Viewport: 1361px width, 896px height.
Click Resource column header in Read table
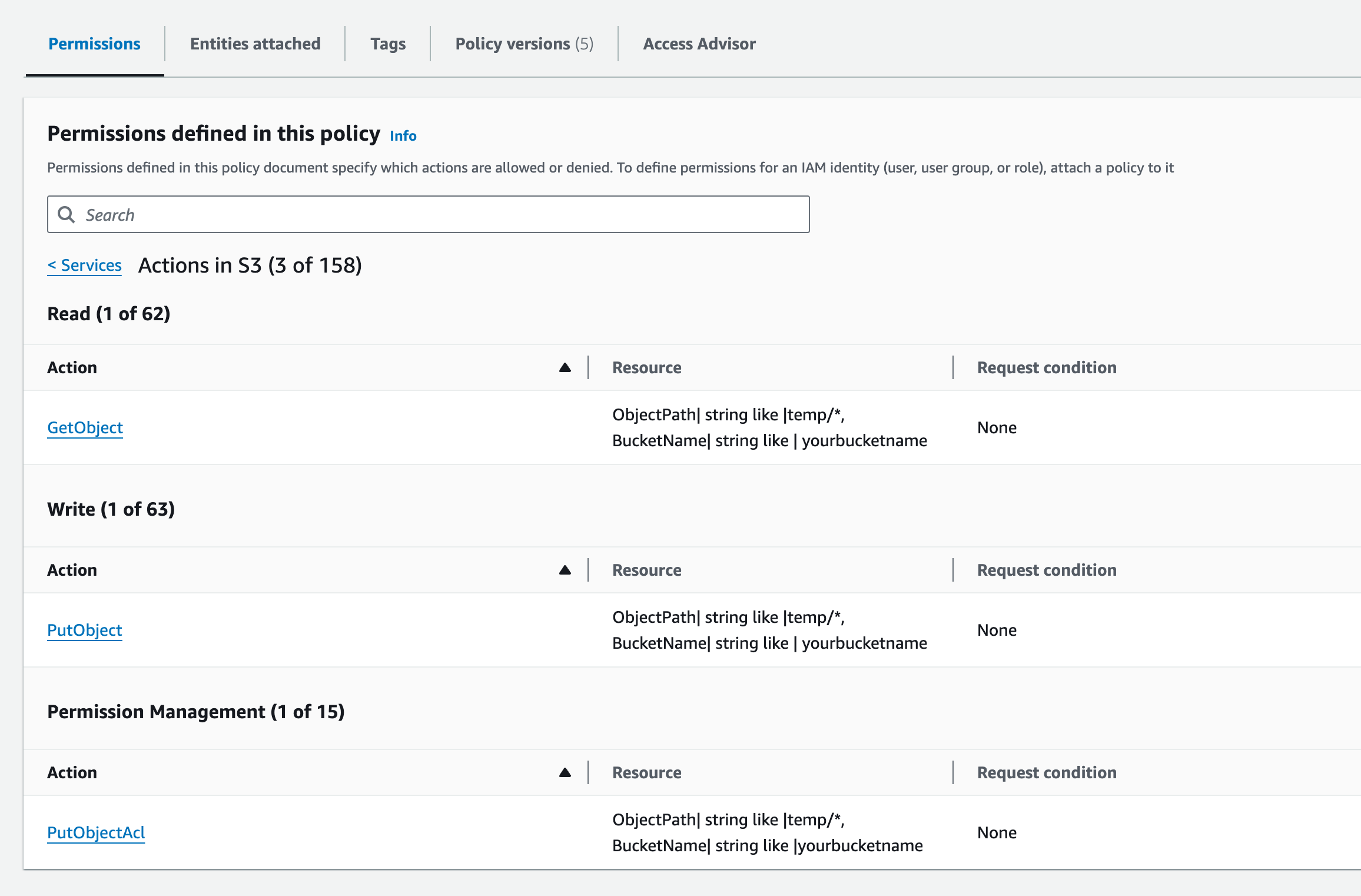(646, 368)
